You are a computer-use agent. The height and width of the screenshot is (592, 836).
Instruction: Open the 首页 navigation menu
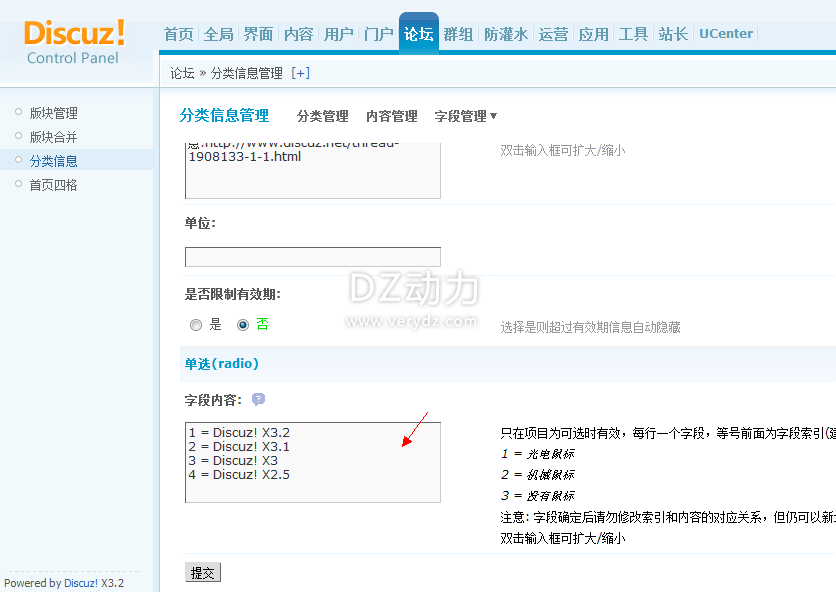click(x=178, y=34)
